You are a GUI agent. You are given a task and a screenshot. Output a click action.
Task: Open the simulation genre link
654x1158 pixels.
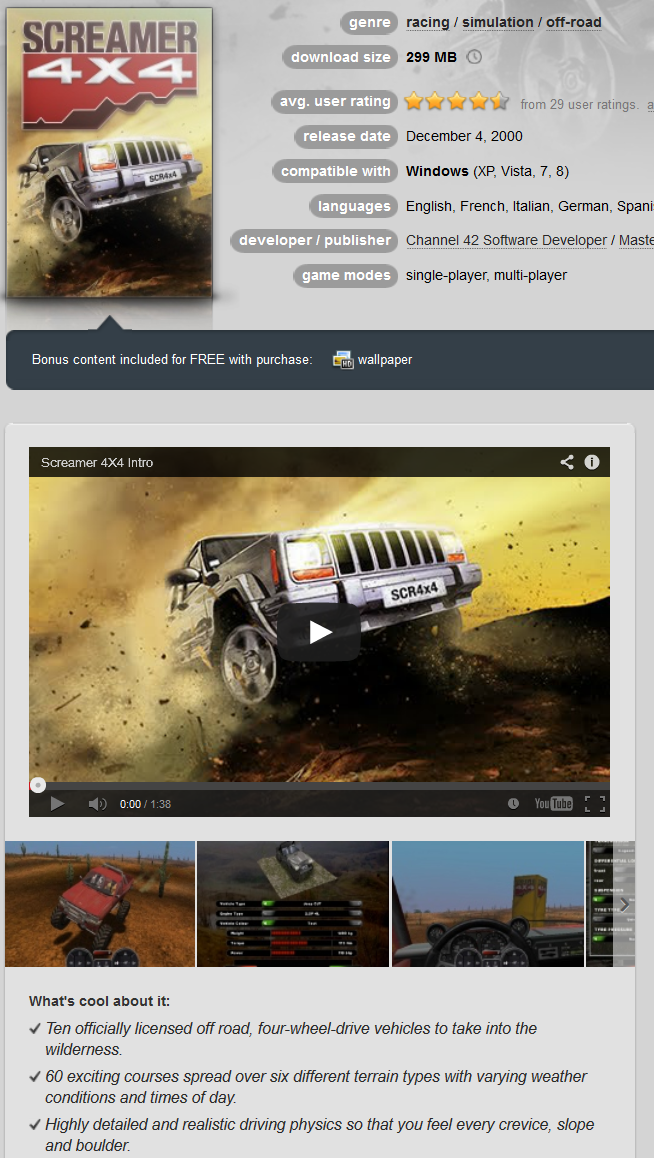pos(498,22)
